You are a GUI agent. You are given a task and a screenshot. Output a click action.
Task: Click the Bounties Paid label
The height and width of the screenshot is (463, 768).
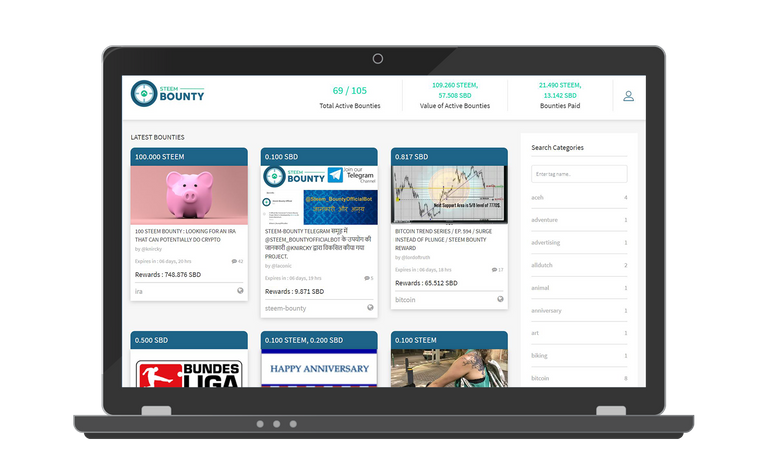560,106
